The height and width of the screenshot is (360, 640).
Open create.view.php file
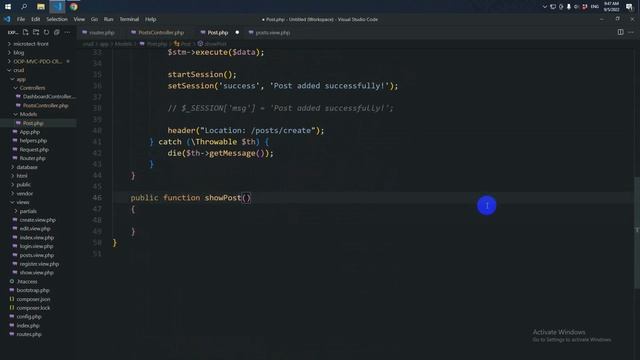point(38,220)
